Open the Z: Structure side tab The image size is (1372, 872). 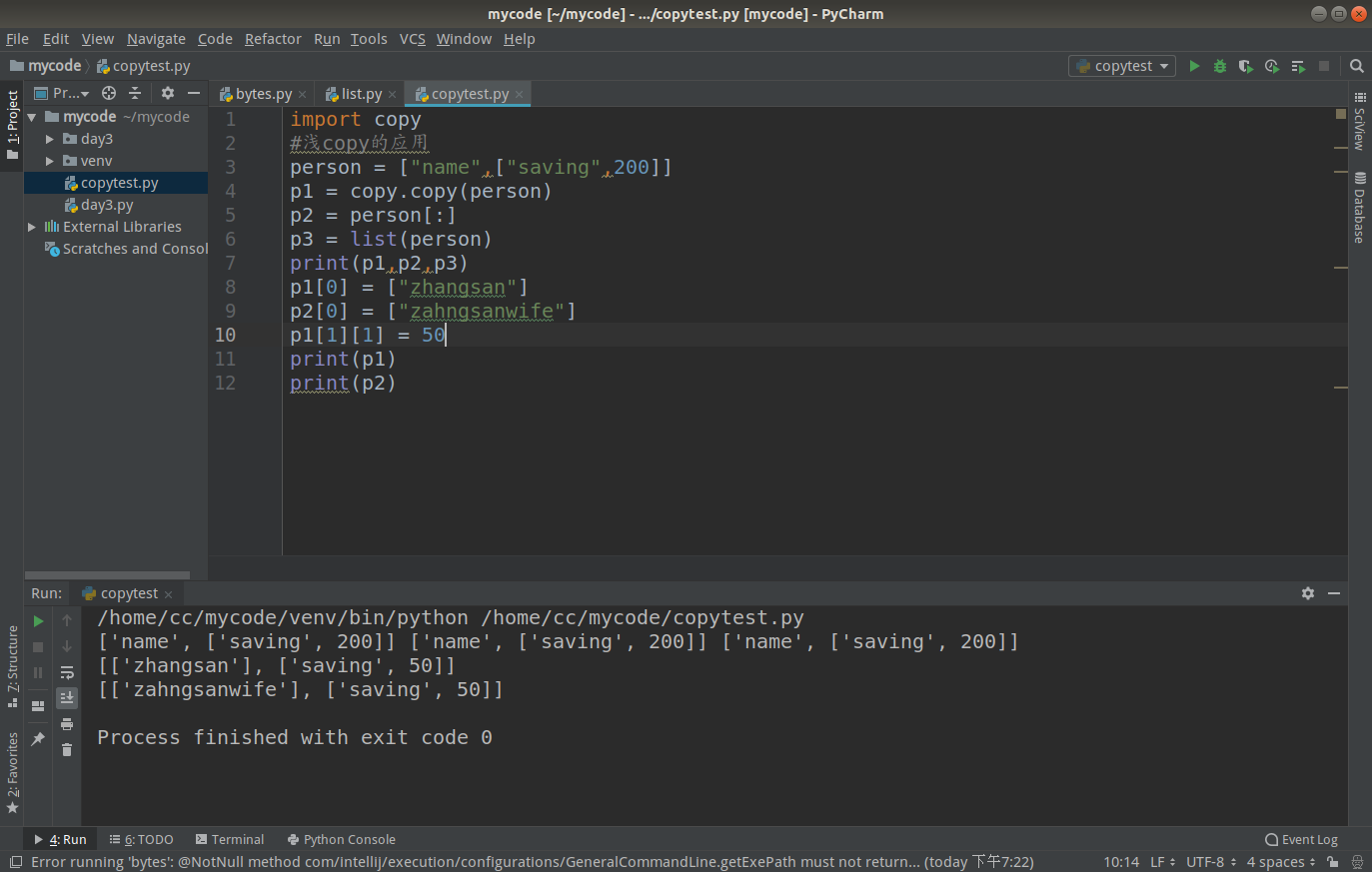tap(12, 666)
